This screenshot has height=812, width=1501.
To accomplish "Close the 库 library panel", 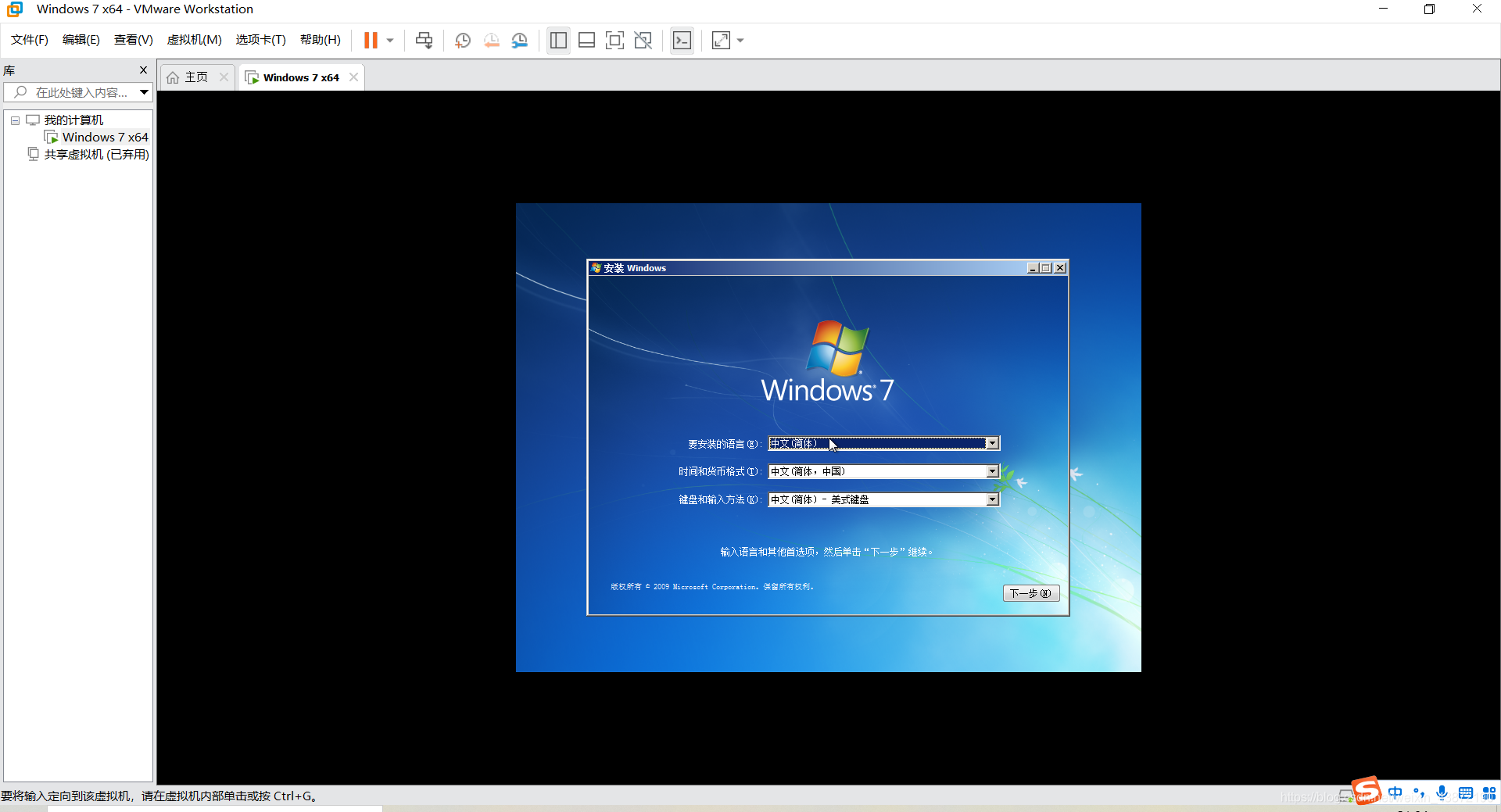I will pos(143,70).
